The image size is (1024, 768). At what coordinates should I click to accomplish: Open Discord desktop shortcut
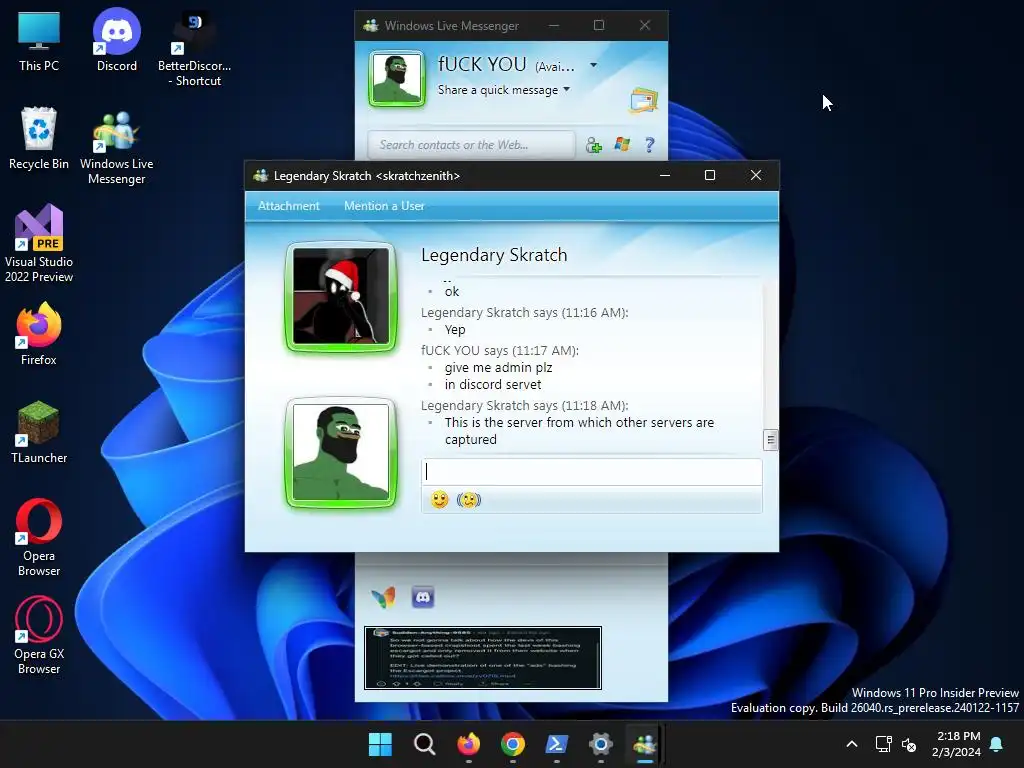[117, 40]
